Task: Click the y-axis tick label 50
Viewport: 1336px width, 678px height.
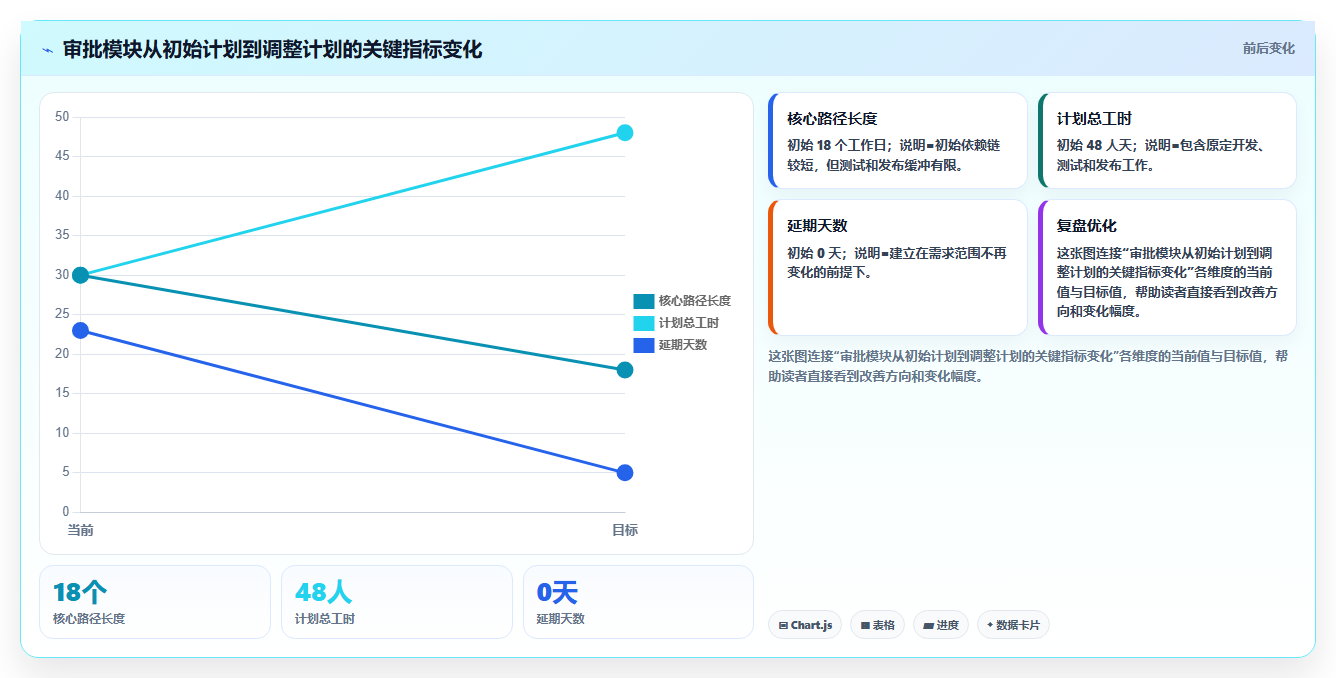Action: coord(62,117)
